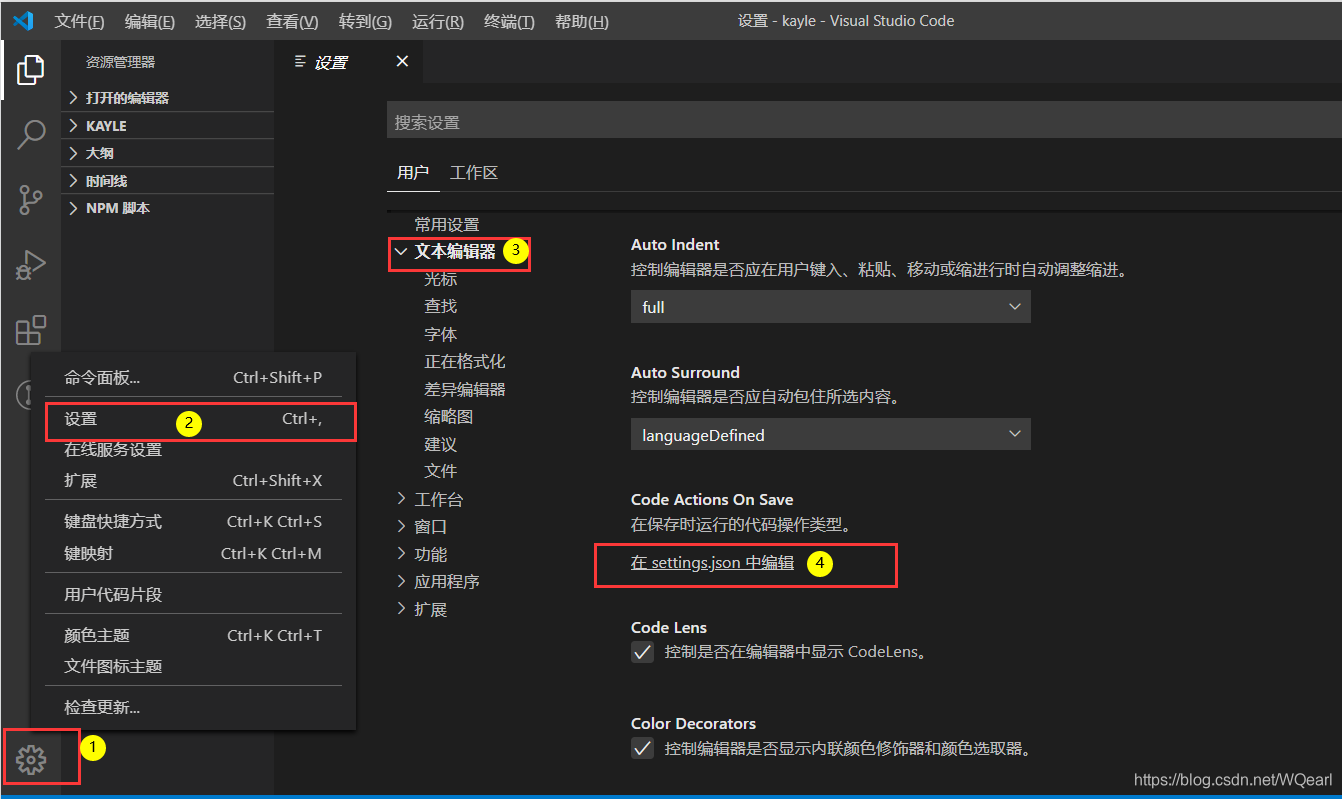Select 常用设置 in the settings tree
1342x799 pixels.
[447, 225]
